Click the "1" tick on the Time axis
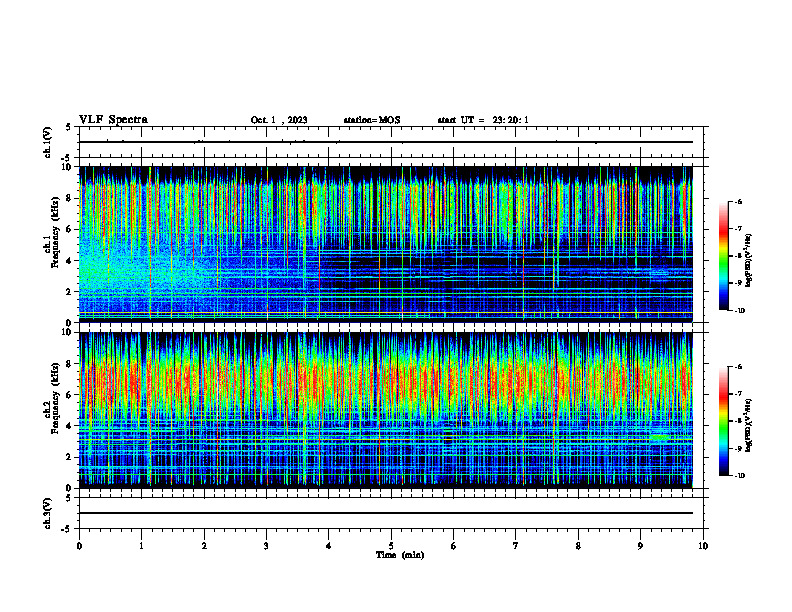Image resolution: width=792 pixels, height=612 pixels. tap(142, 546)
